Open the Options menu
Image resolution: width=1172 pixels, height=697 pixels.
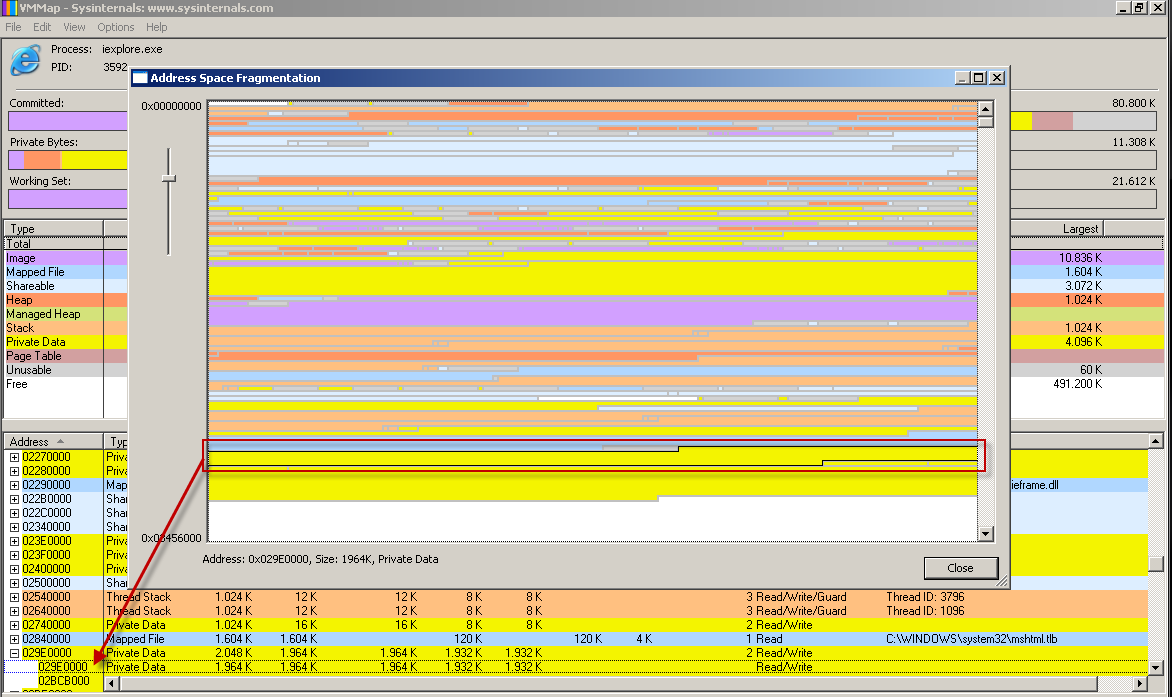coord(116,27)
